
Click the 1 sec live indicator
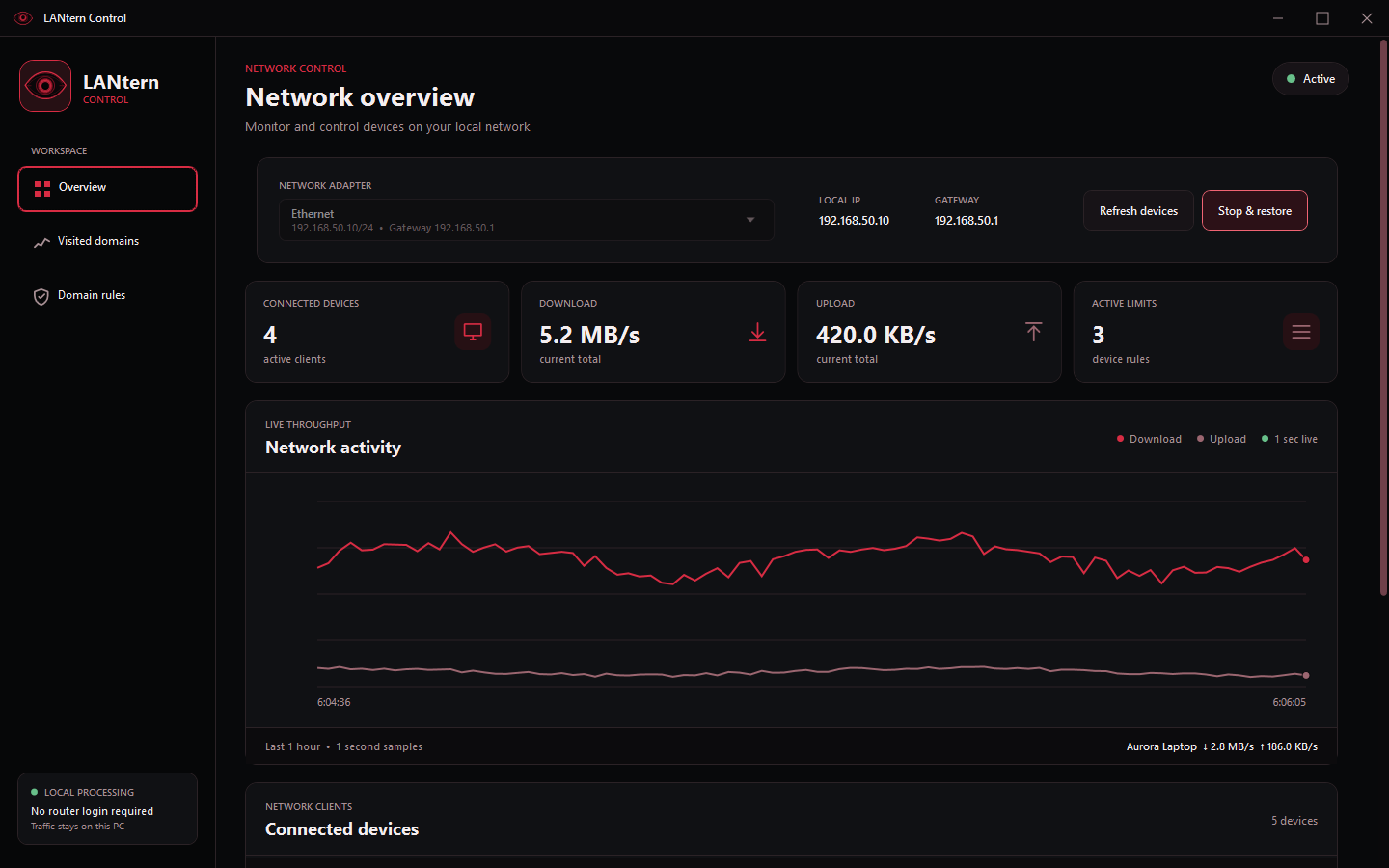pyautogui.click(x=1290, y=439)
